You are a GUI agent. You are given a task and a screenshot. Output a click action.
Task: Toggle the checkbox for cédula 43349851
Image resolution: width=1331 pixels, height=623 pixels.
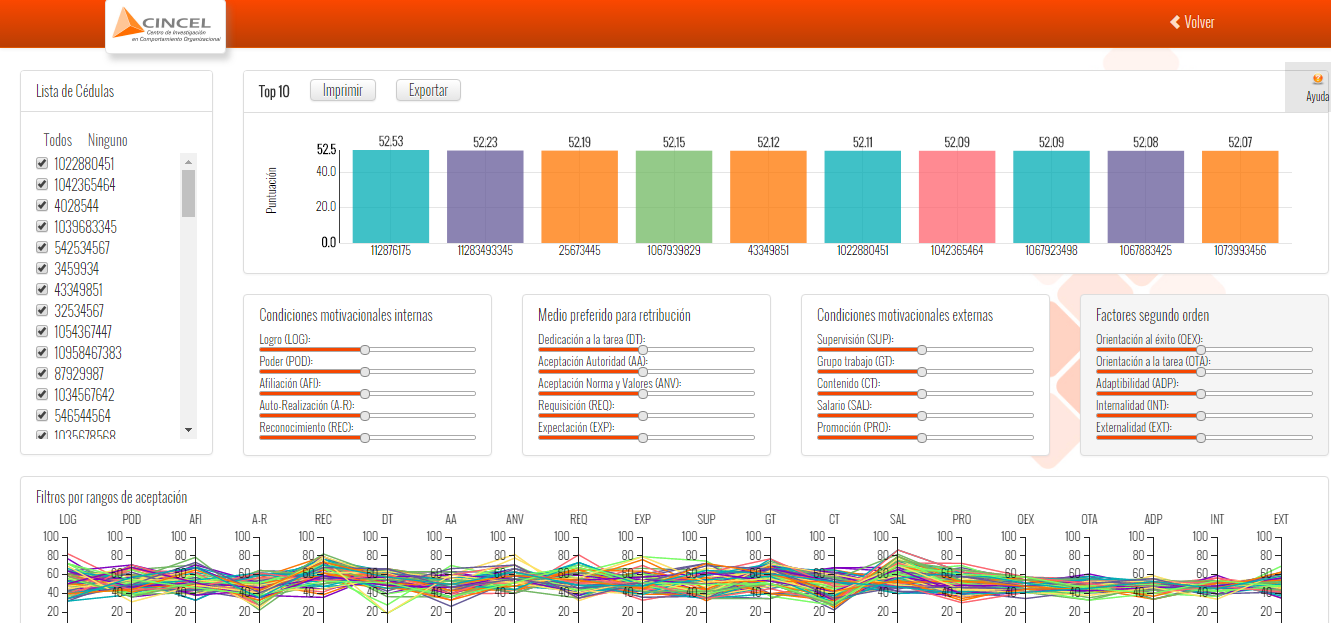coord(42,289)
